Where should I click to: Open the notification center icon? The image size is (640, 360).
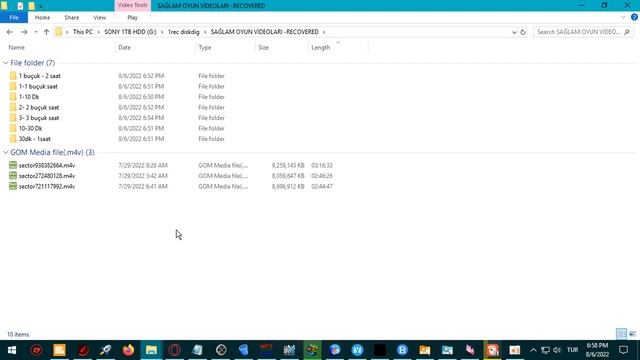[623, 350]
